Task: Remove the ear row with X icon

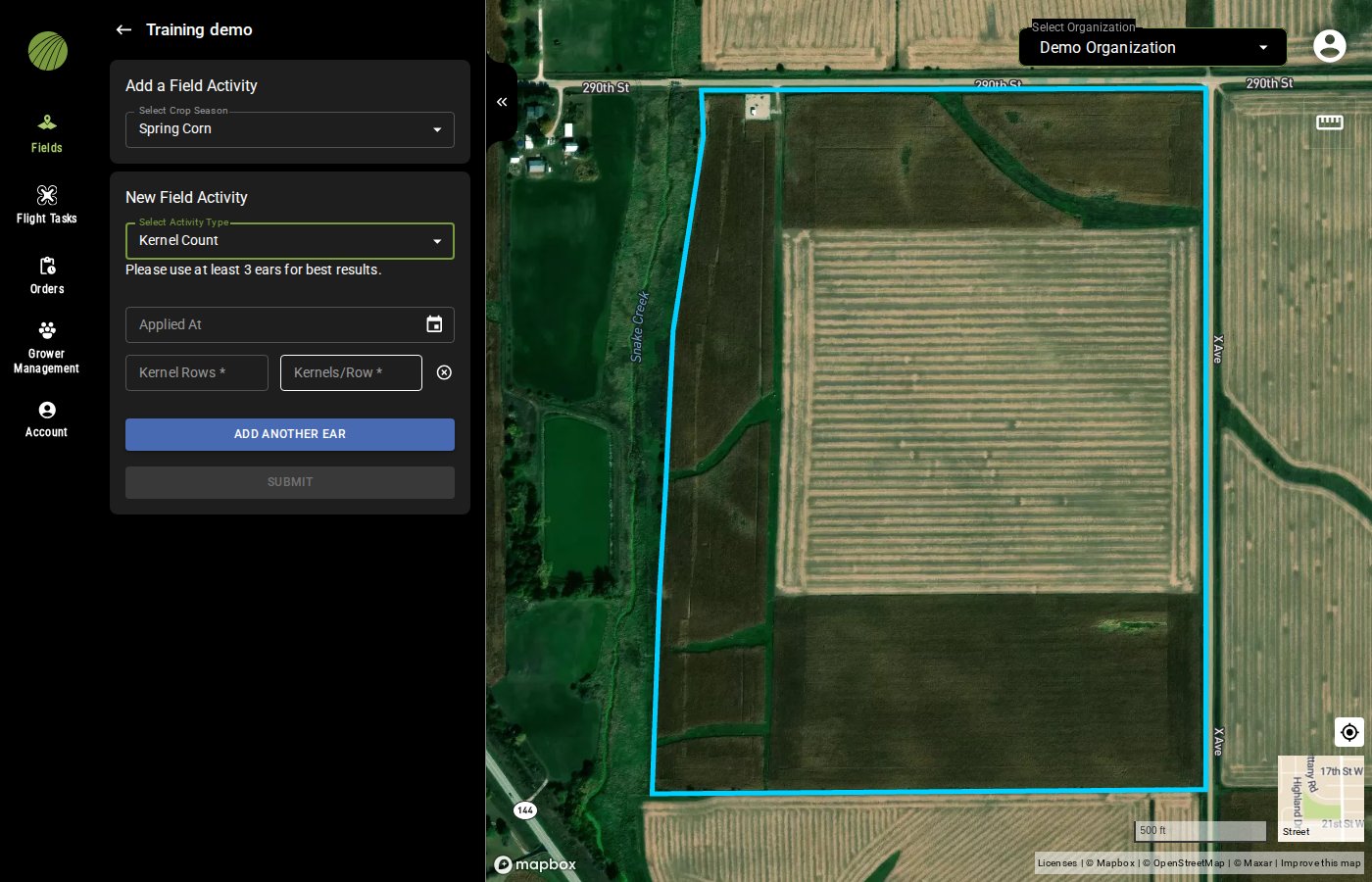Action: click(444, 372)
